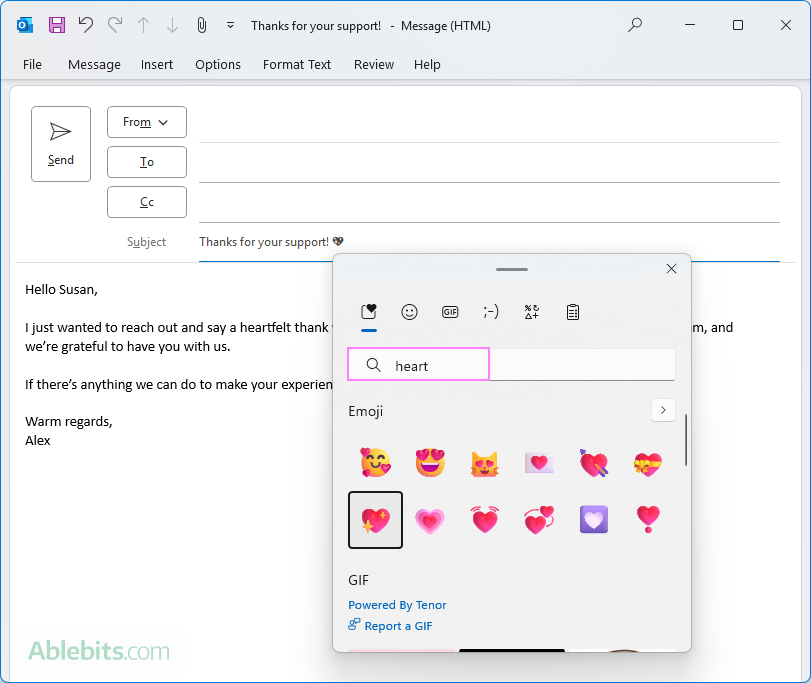Image resolution: width=811 pixels, height=683 pixels.
Task: Select the smiley face Emoji category
Action: 409,312
